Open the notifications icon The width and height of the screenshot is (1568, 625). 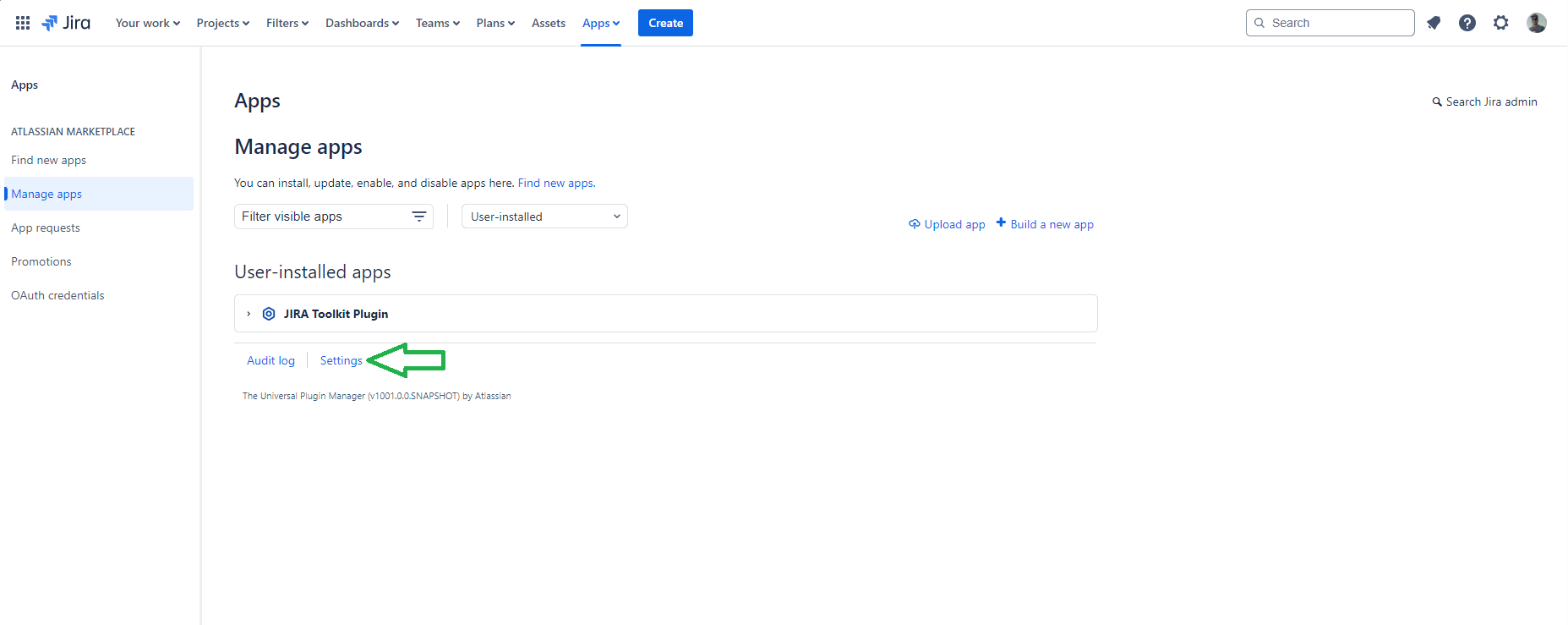(1434, 23)
